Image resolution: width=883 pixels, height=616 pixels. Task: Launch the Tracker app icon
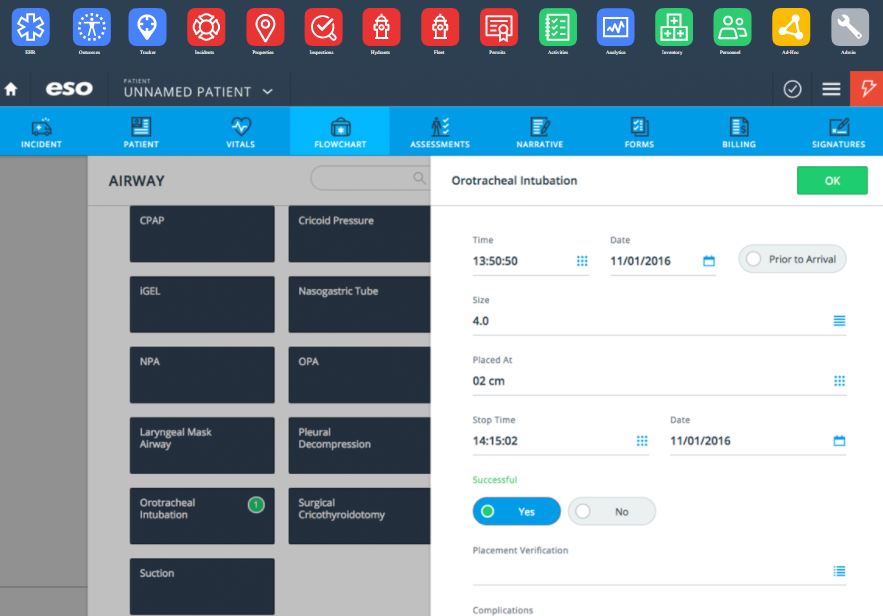click(x=148, y=27)
